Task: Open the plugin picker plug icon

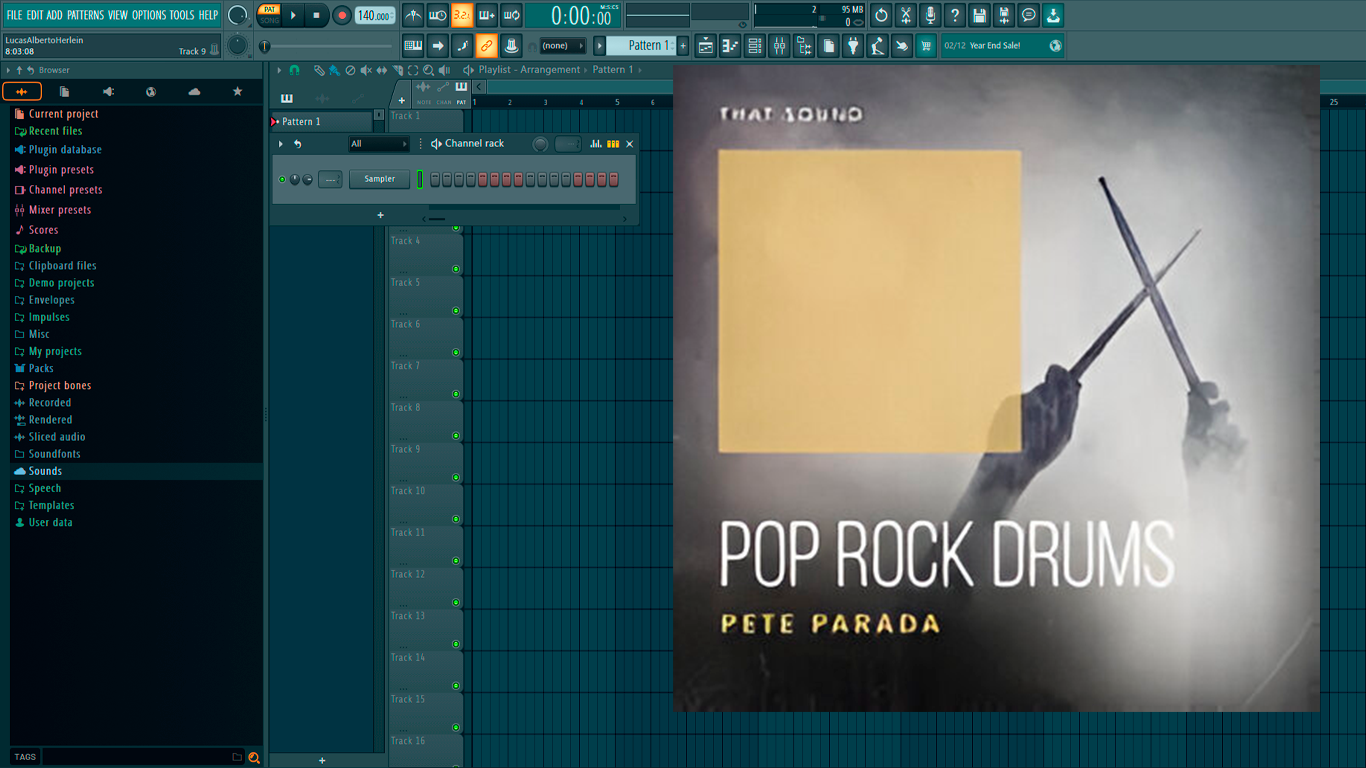Action: (853, 45)
